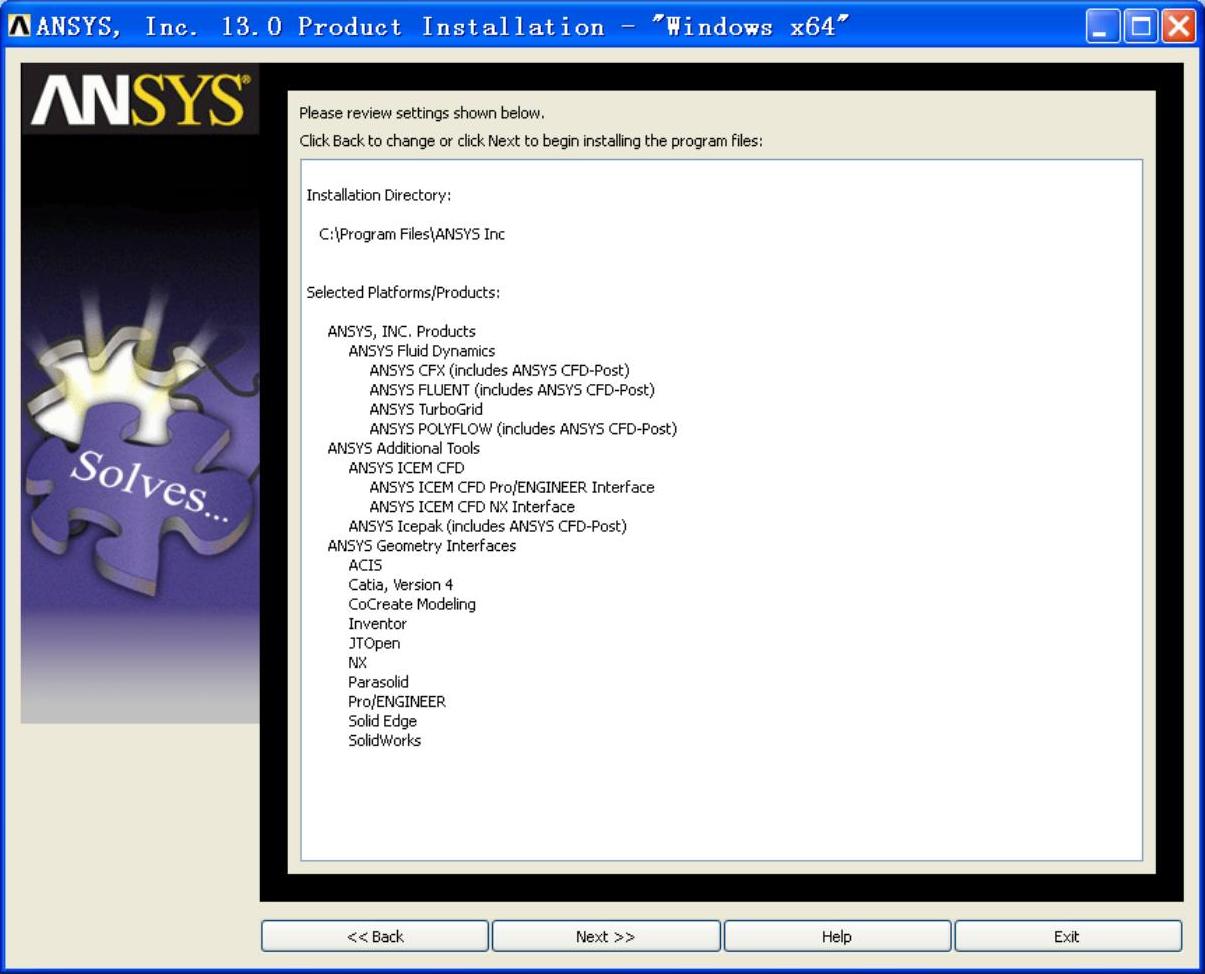This screenshot has width=1205, height=974.
Task: Select the ANSYS Fluid Dynamics row
Action: coord(421,351)
